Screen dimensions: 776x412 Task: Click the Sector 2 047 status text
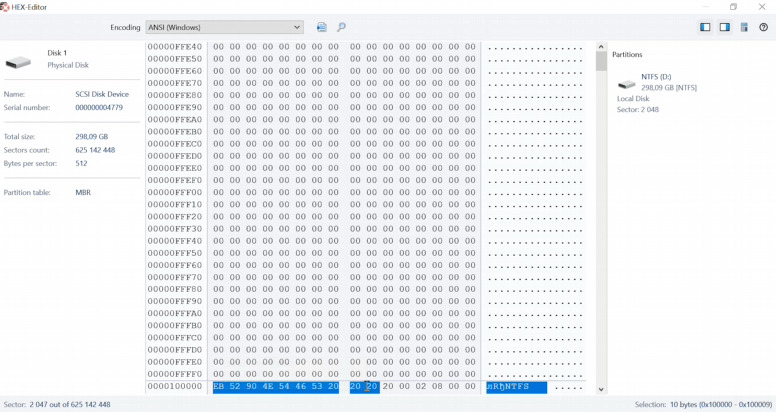tap(57, 405)
